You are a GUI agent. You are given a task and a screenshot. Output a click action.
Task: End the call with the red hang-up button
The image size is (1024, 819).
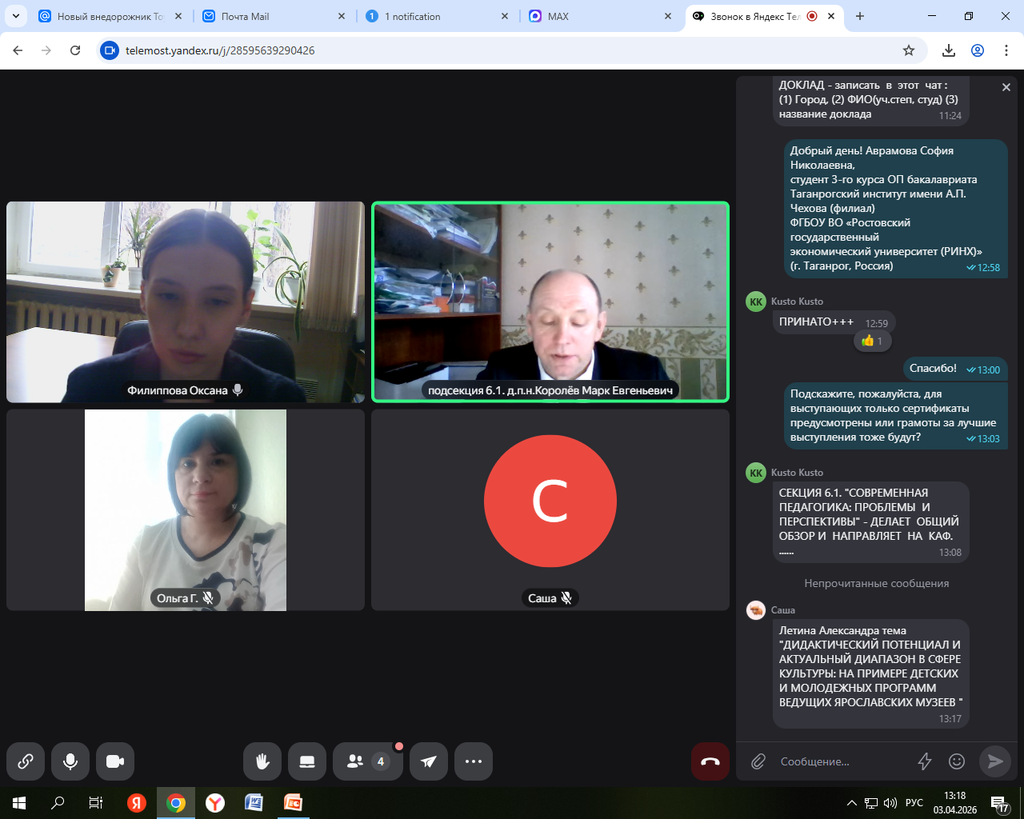[710, 761]
